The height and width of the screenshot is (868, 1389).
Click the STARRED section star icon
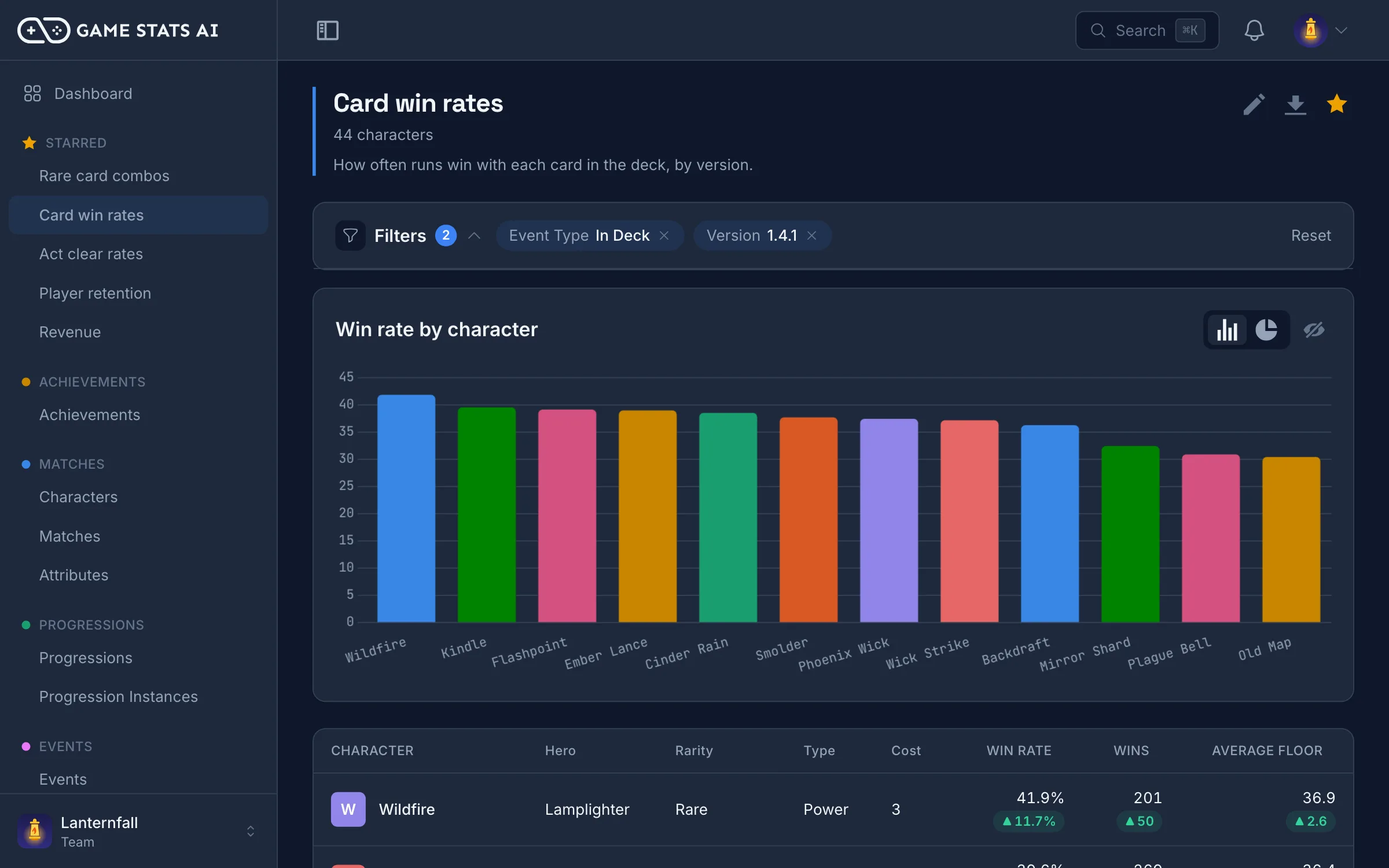pos(29,143)
